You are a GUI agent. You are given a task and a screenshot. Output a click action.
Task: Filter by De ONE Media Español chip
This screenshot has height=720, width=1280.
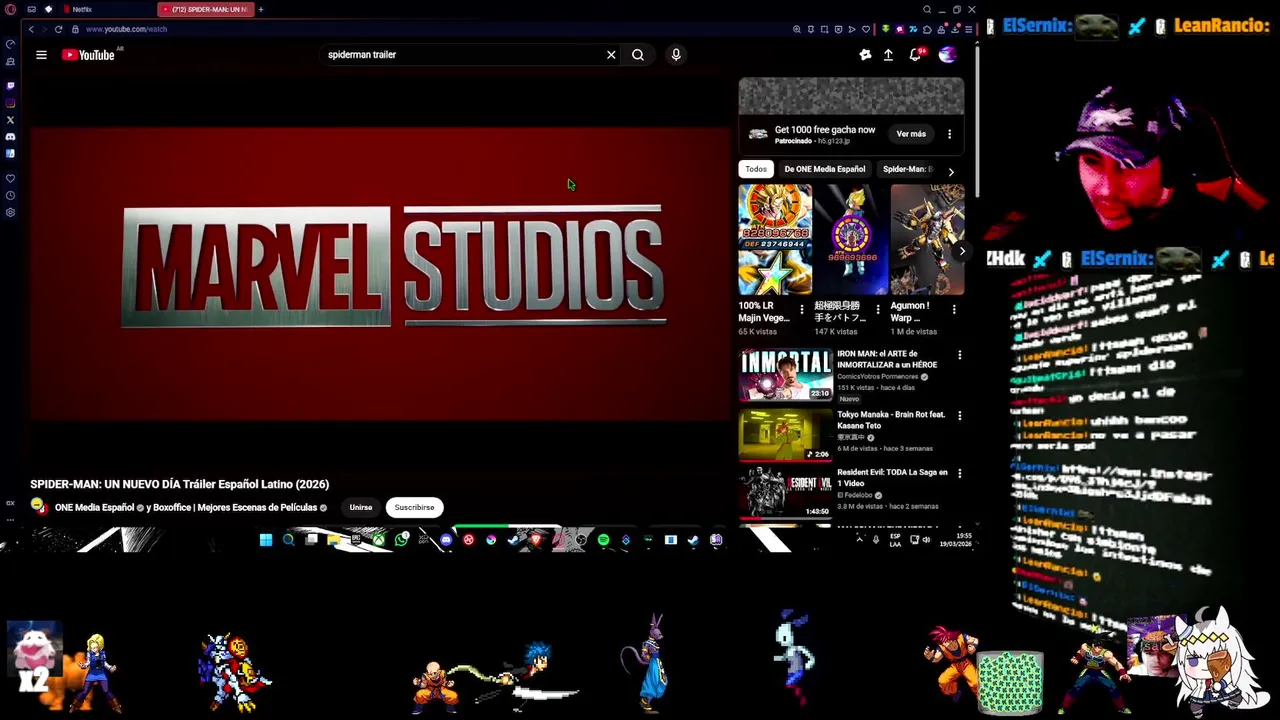tap(825, 169)
